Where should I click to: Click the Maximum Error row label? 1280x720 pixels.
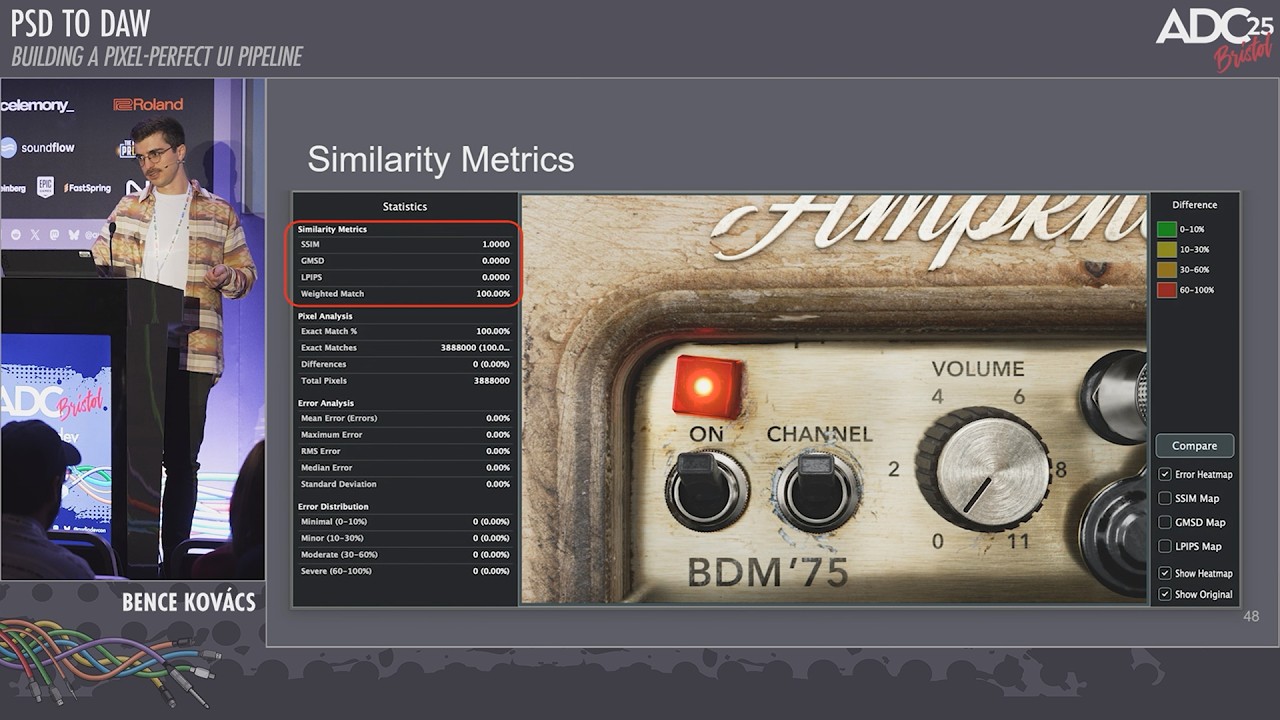pos(333,435)
